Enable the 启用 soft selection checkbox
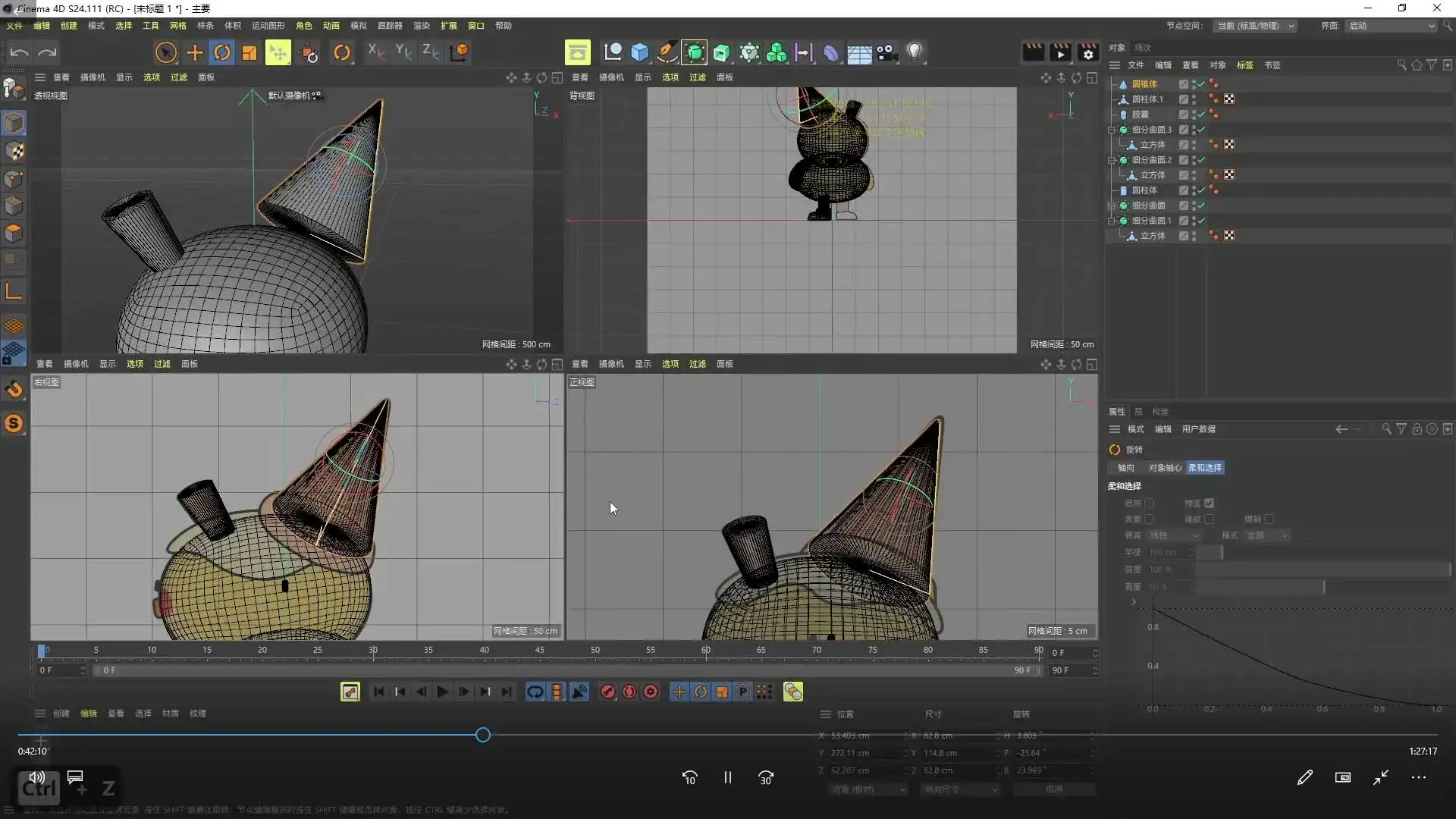Viewport: 1456px width, 819px height. click(x=1150, y=504)
